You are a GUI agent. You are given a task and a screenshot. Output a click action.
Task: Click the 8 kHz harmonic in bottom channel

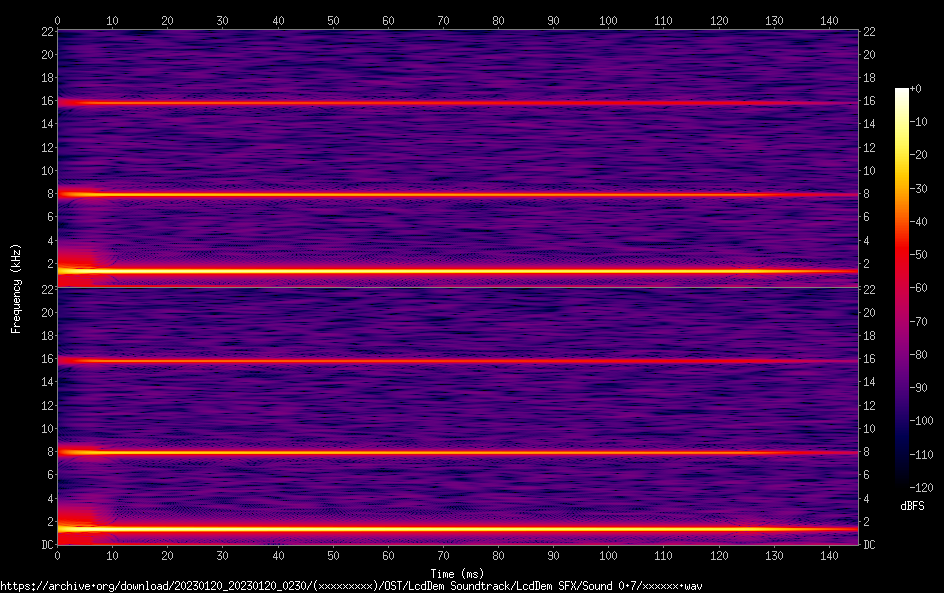point(450,452)
